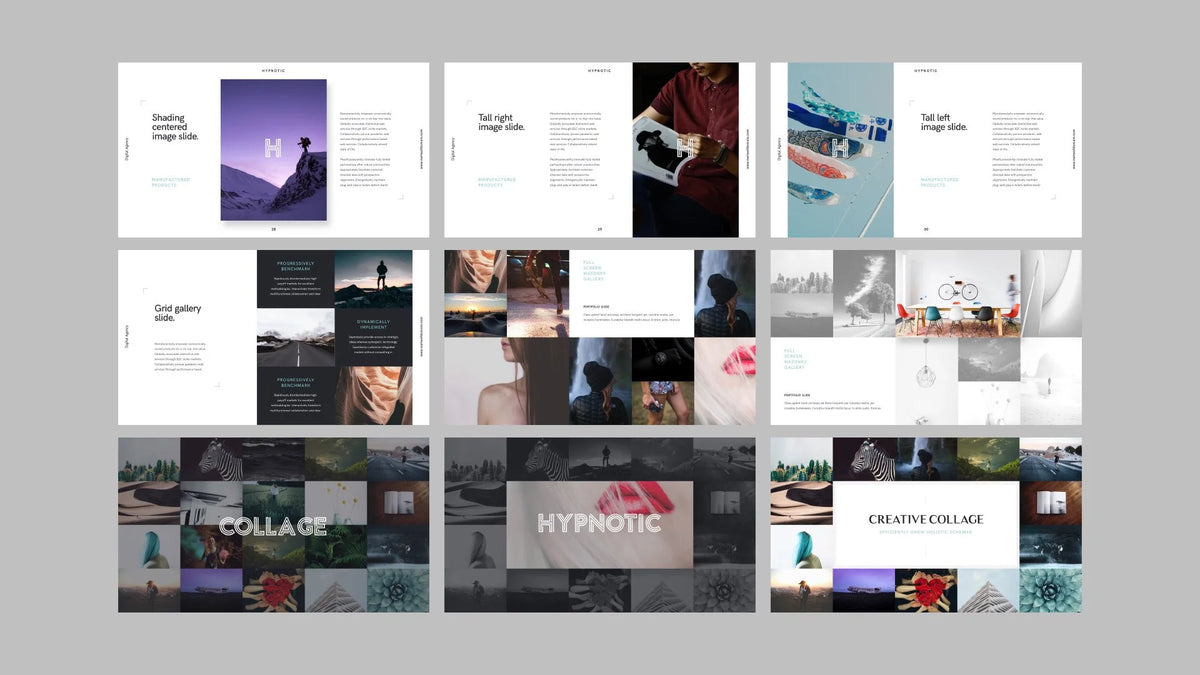Select the sand dune photo in COLLAGE slide
The width and height of the screenshot is (1200, 675).
(x=149, y=503)
